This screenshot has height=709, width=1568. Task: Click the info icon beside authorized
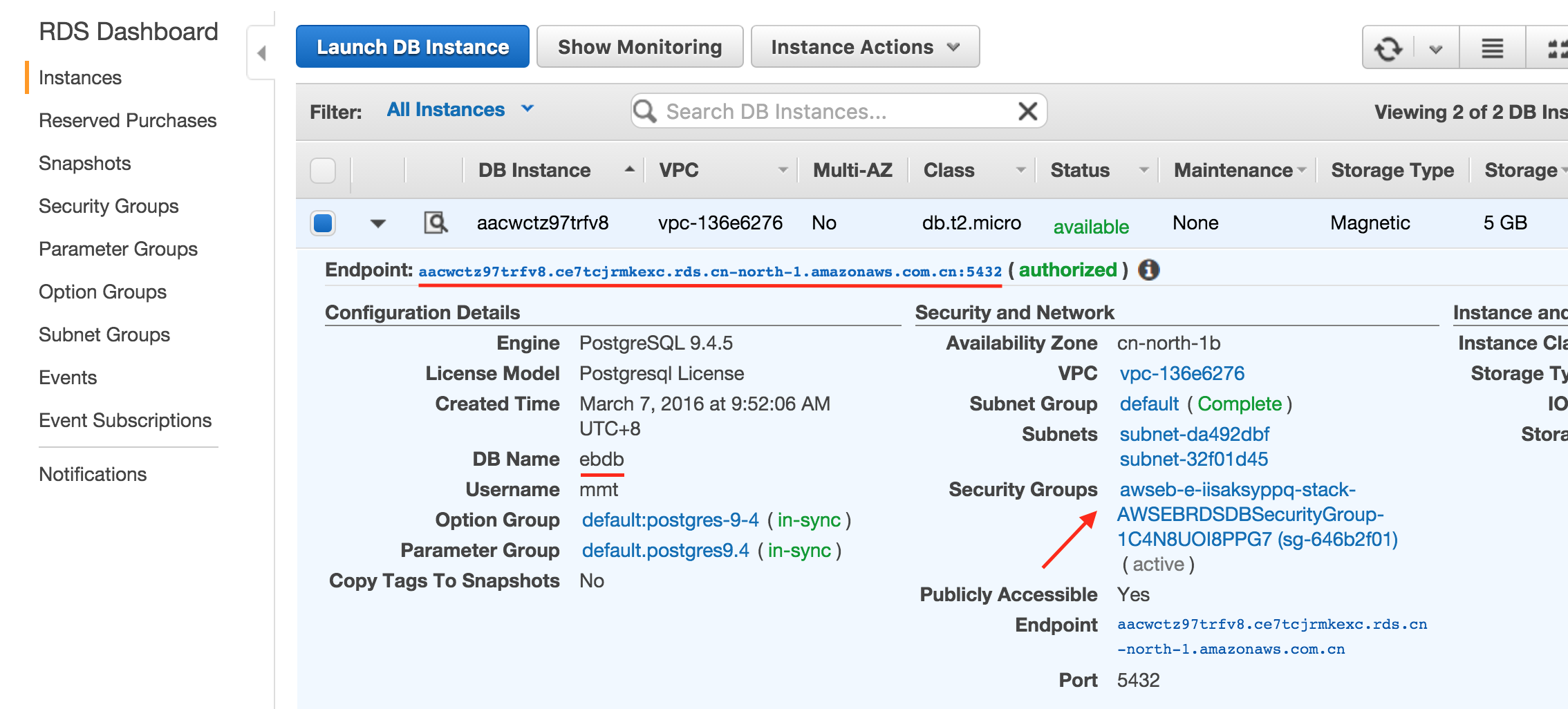pos(1148,270)
